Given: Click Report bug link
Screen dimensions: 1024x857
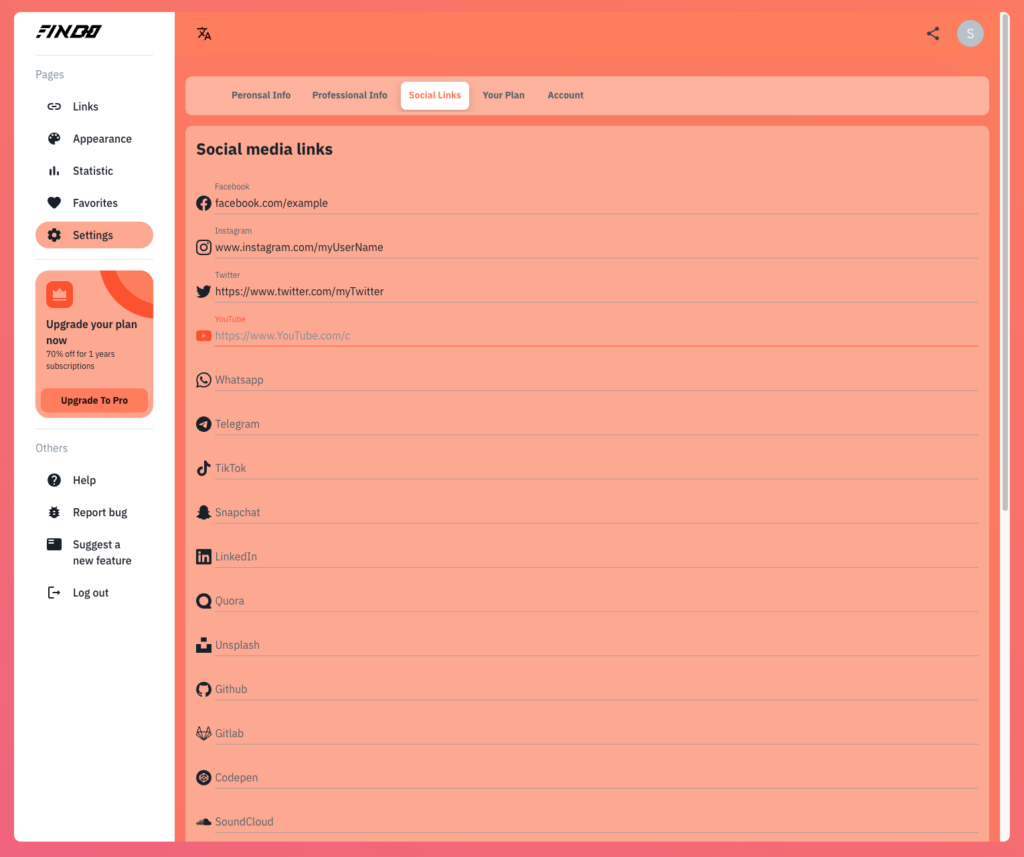Looking at the screenshot, I should 94,512.
